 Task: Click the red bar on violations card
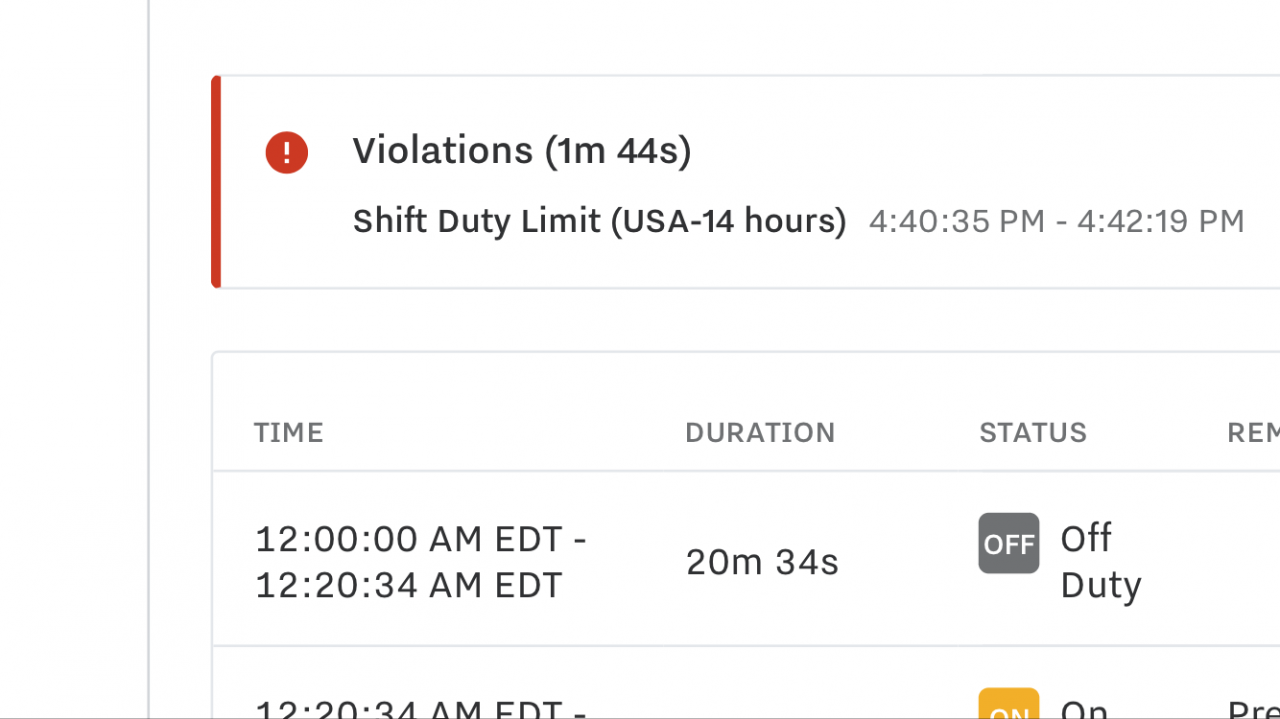216,181
